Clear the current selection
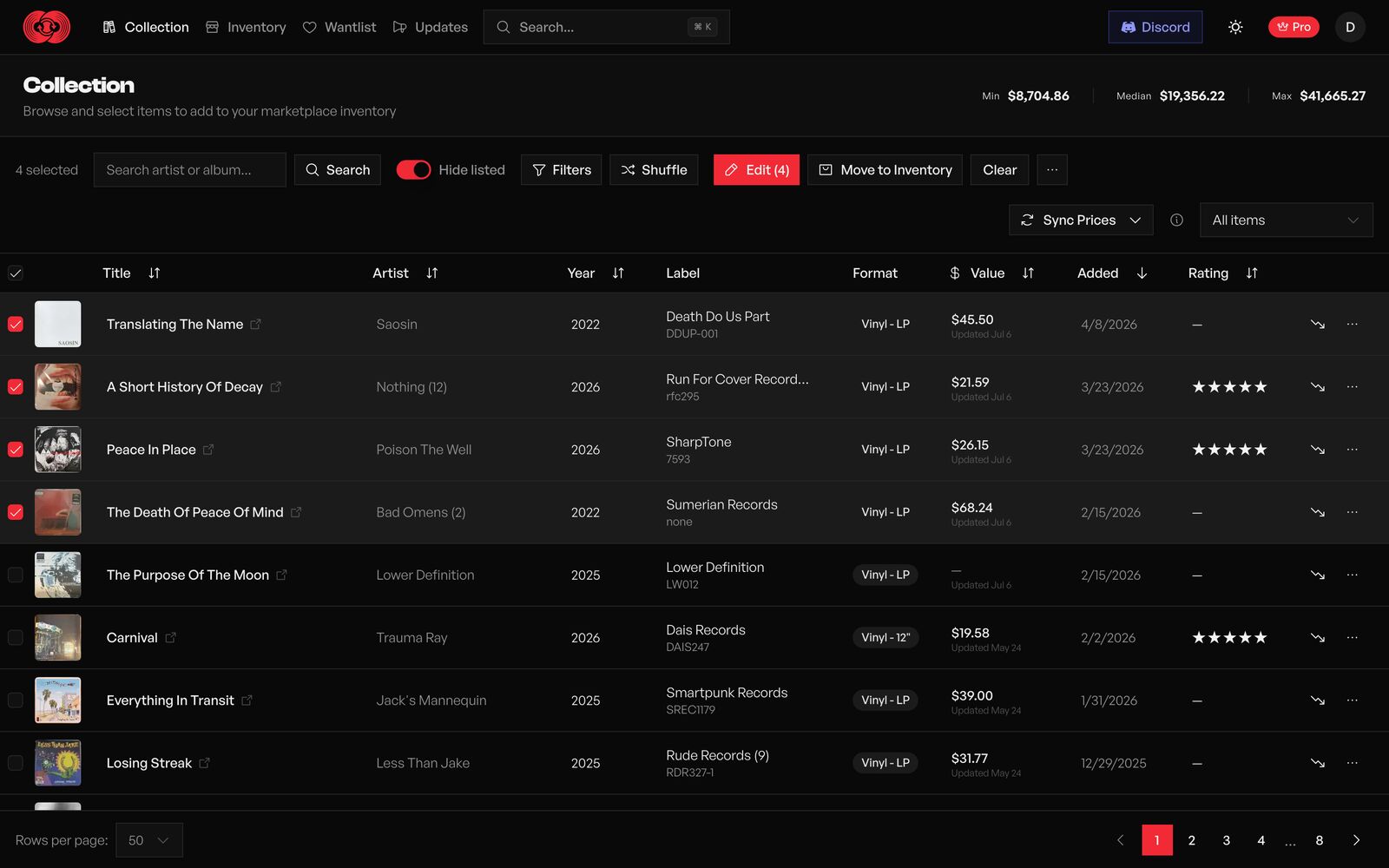Viewport: 1389px width, 868px height. click(x=999, y=170)
